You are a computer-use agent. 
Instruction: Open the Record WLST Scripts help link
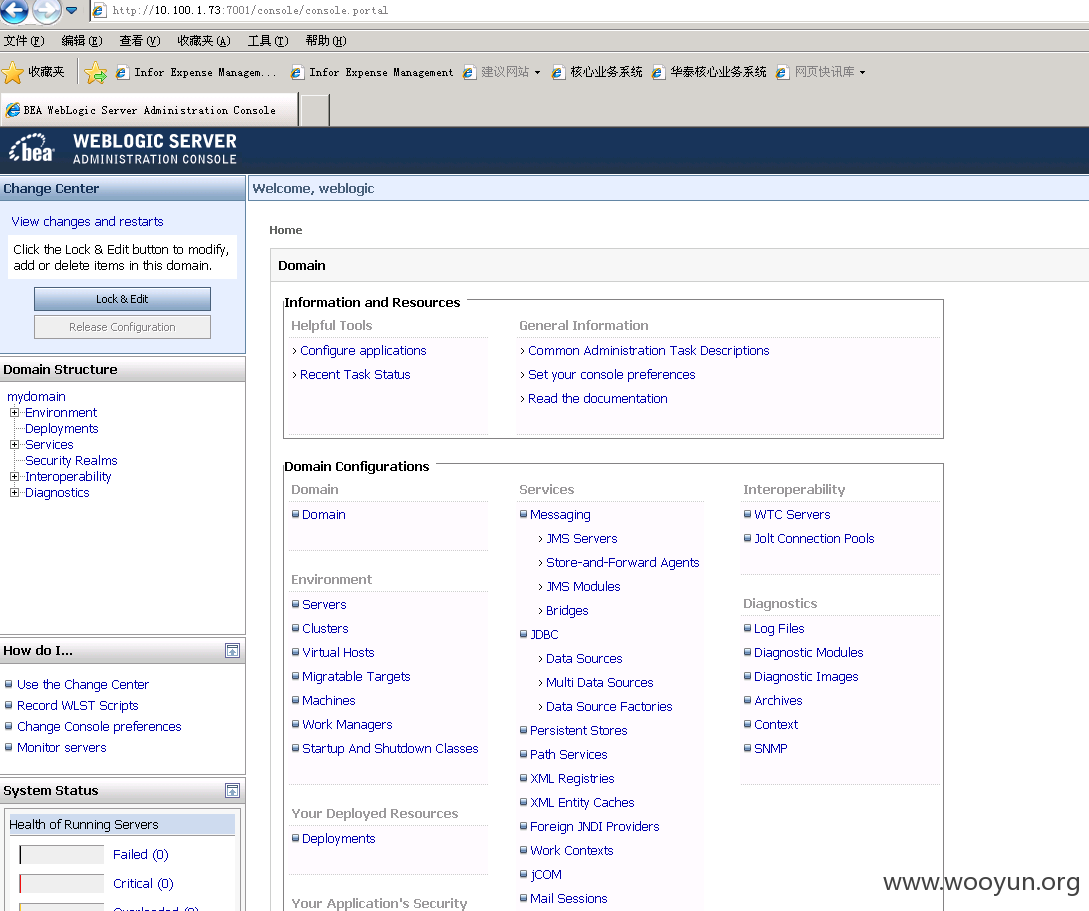(78, 705)
